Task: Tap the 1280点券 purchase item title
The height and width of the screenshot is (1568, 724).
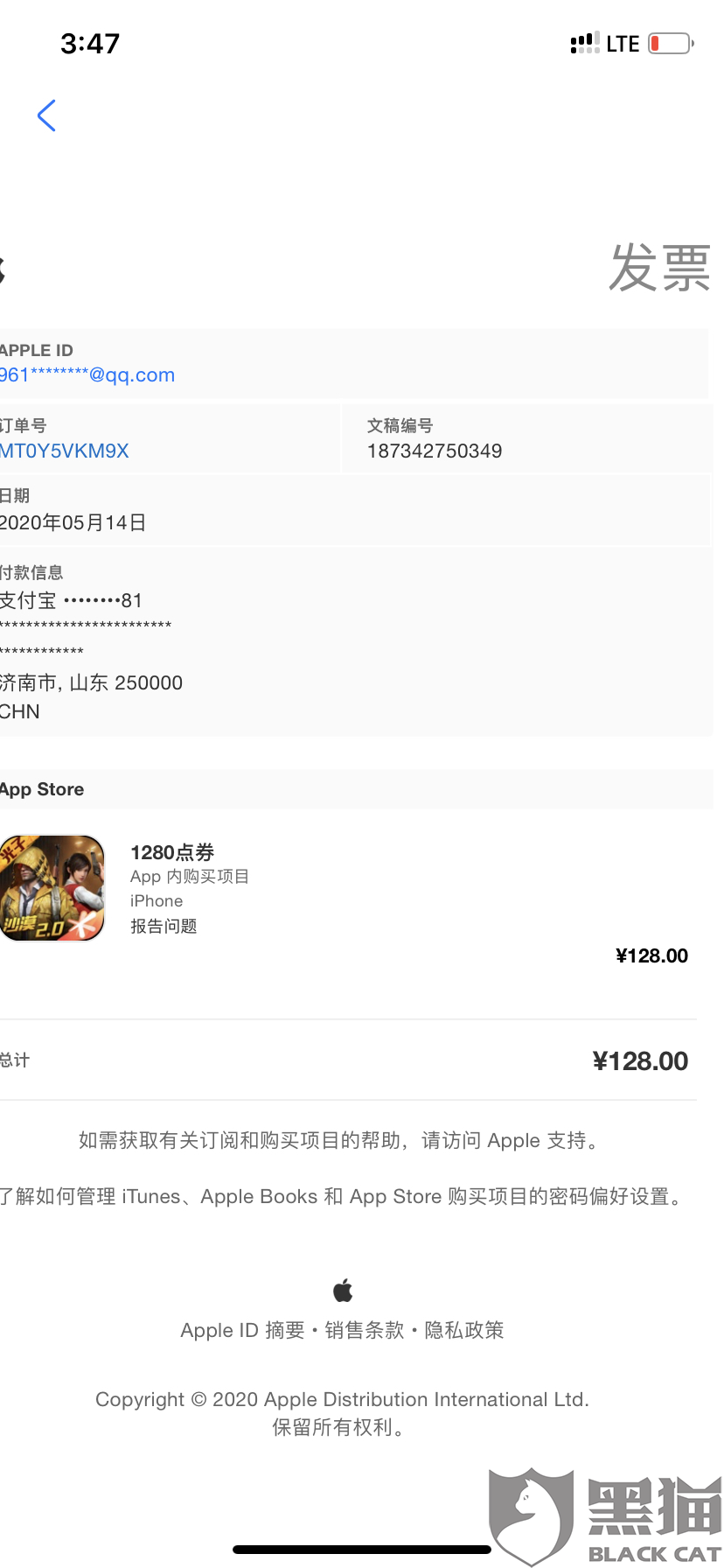Action: click(172, 853)
